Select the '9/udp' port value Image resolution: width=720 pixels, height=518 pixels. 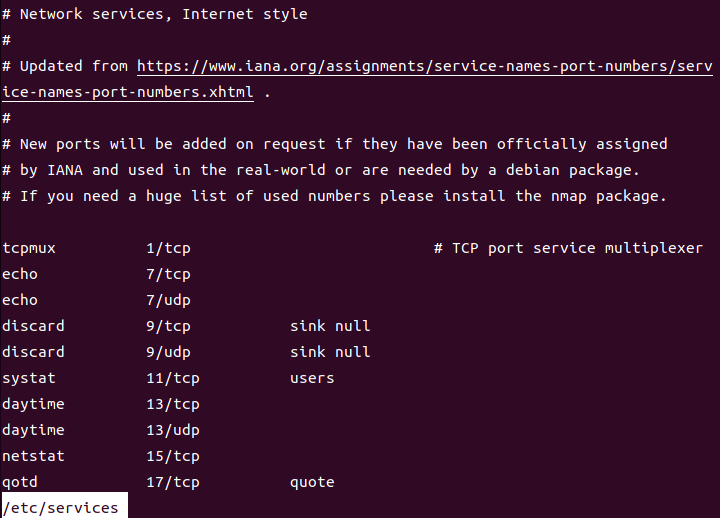(168, 352)
